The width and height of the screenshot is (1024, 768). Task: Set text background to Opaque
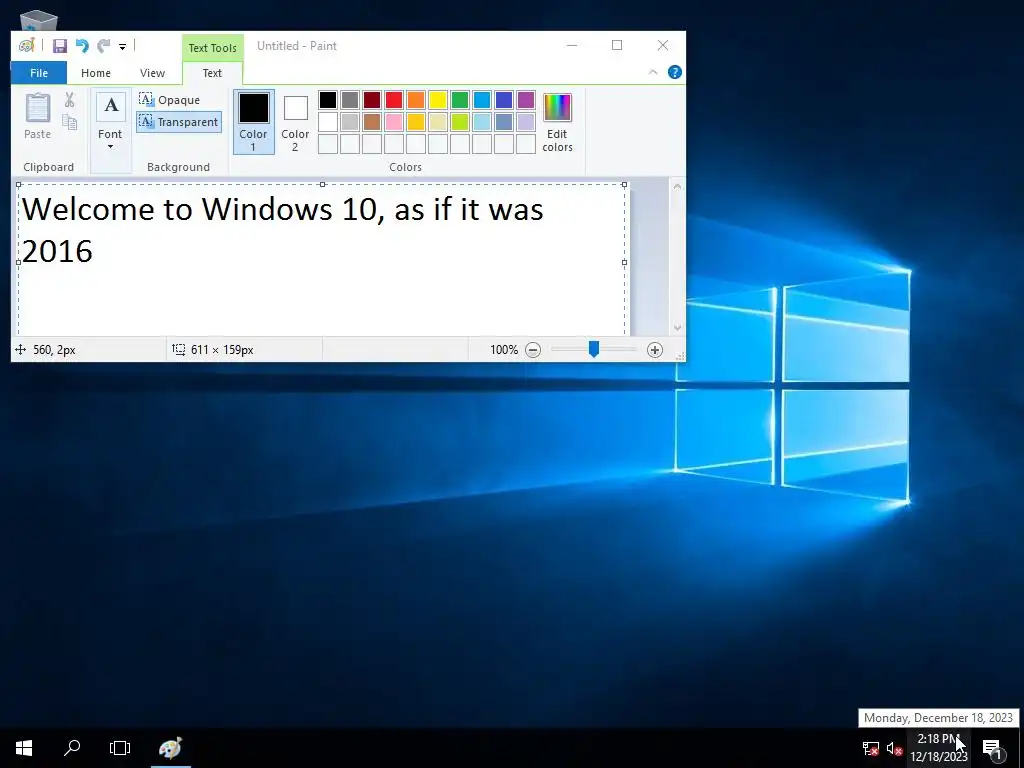click(x=170, y=99)
